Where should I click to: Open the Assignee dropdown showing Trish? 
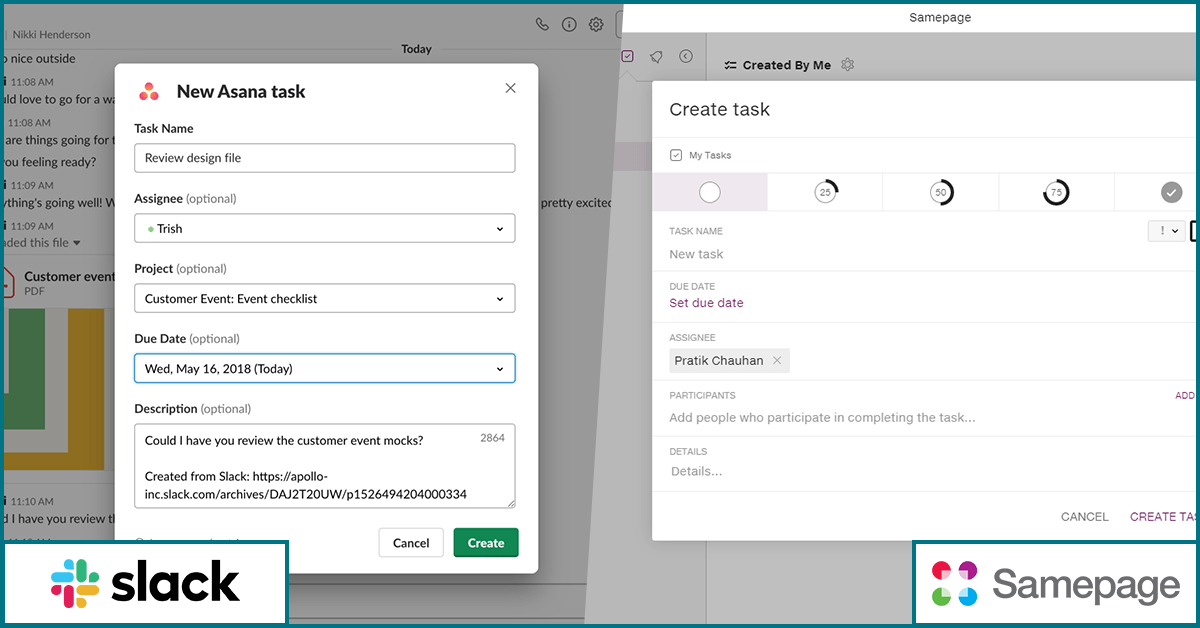click(325, 228)
